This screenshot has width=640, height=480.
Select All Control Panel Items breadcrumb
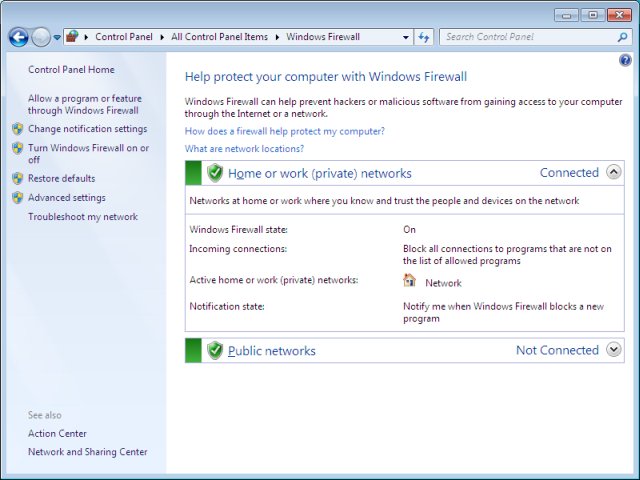(219, 37)
